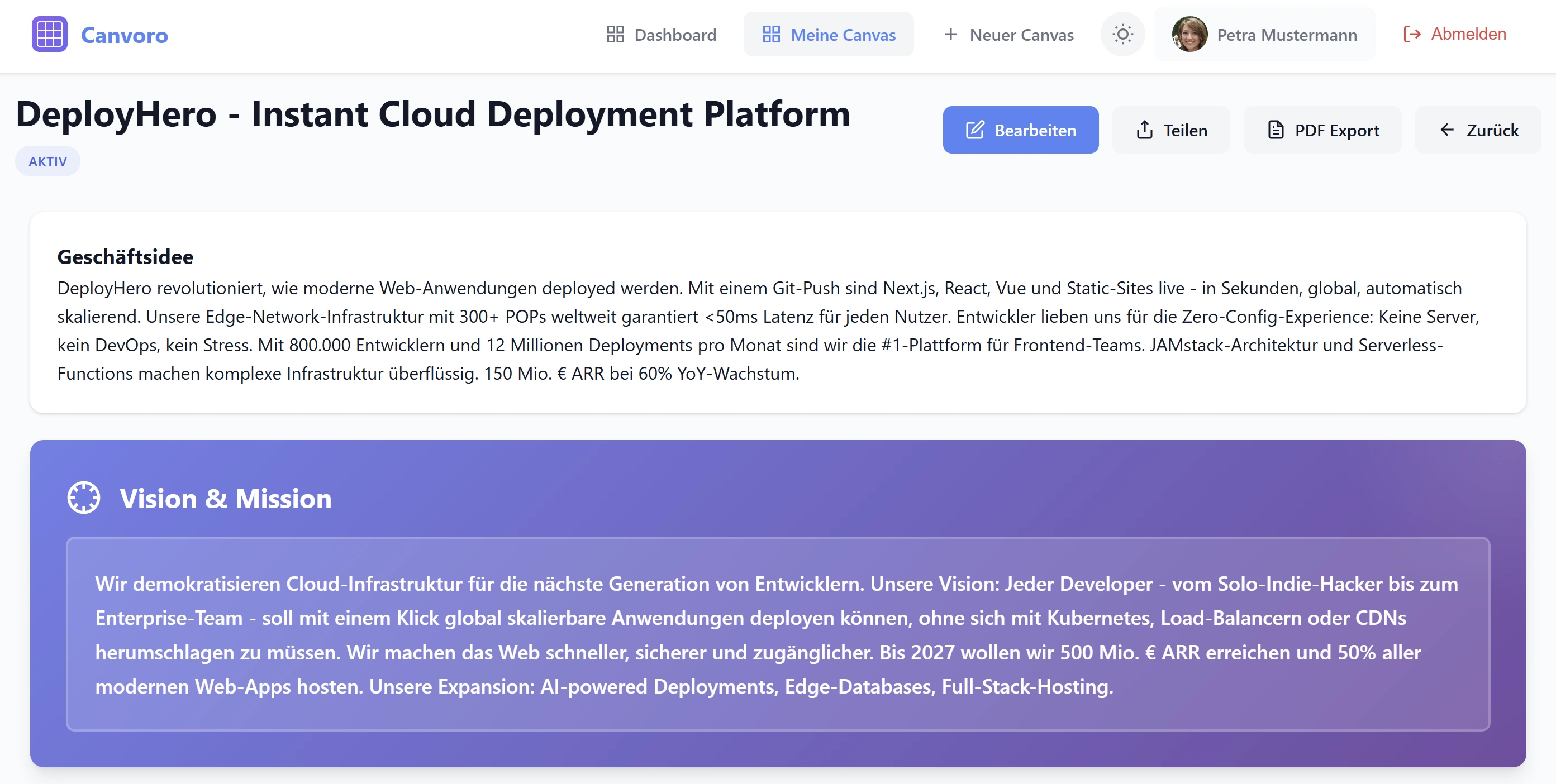The width and height of the screenshot is (1556, 784).
Task: Click the share upload icon
Action: click(1144, 130)
